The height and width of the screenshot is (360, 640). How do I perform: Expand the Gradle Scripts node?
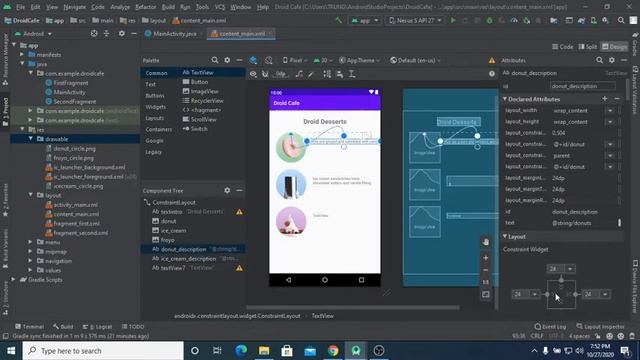click(x=14, y=280)
